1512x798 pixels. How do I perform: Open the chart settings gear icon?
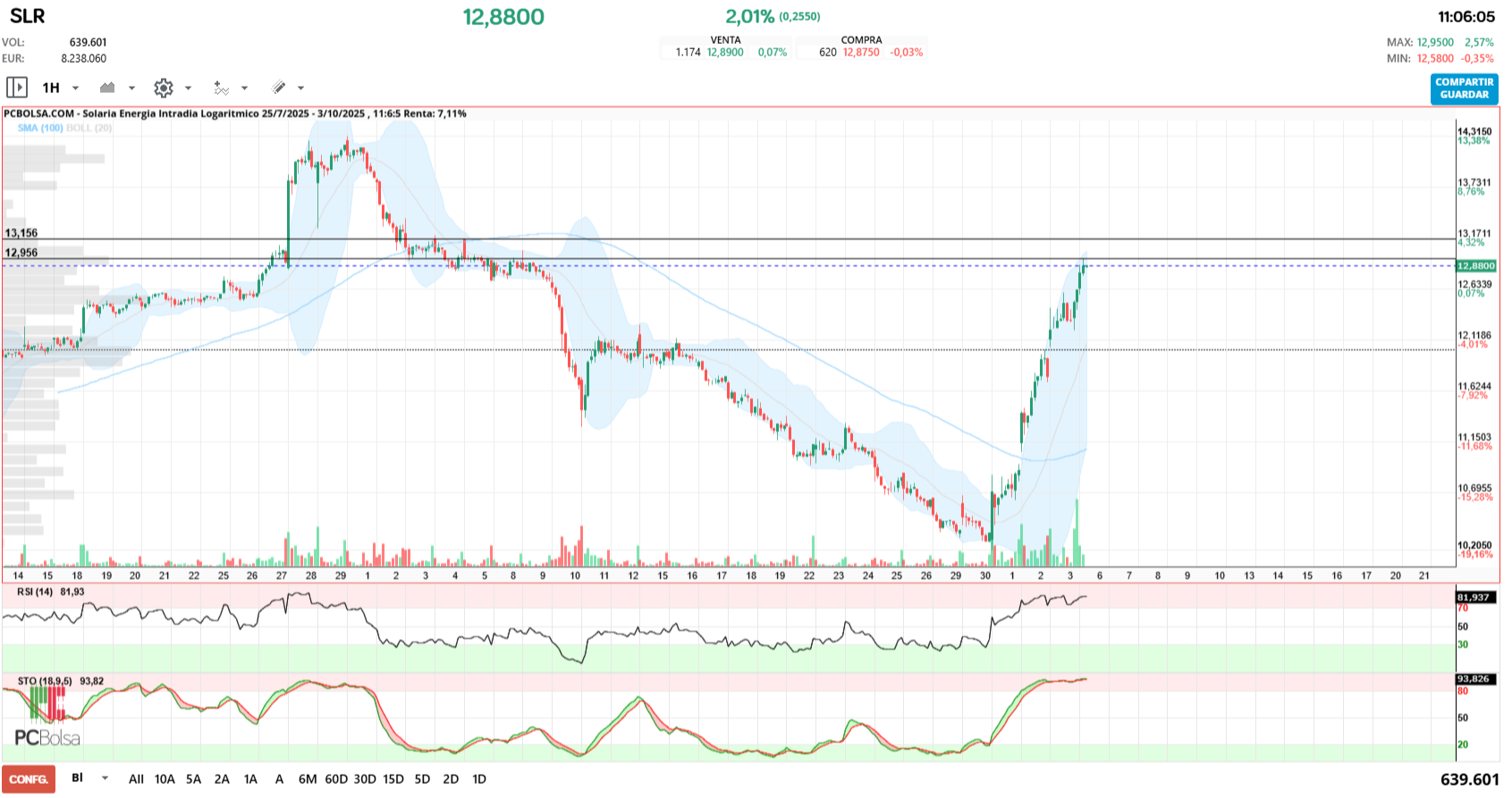point(163,88)
